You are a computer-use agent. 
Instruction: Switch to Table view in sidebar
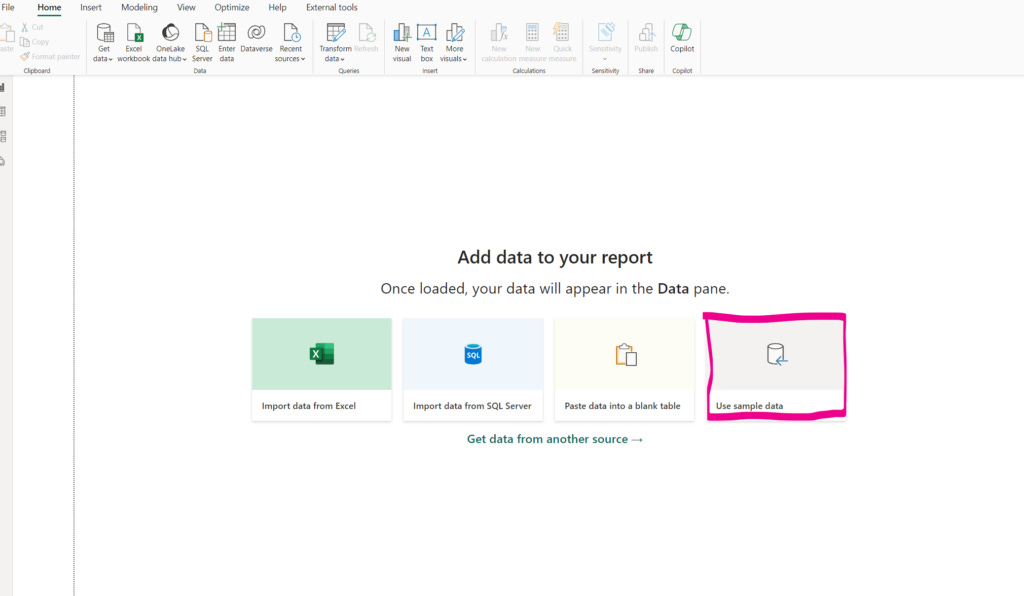(x=3, y=112)
